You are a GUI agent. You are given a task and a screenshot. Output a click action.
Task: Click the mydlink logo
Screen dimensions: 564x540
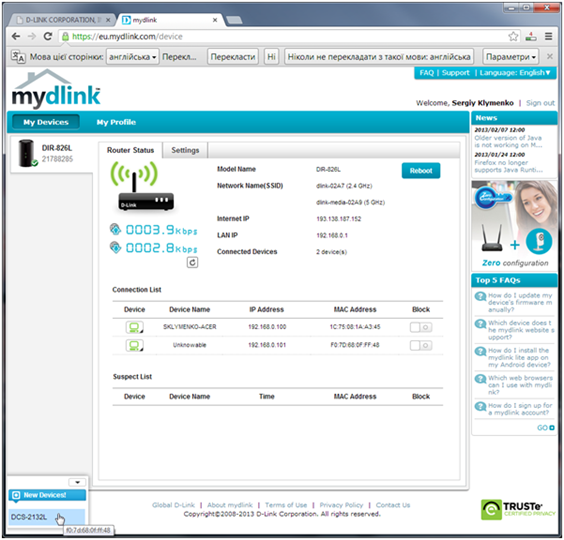click(x=56, y=89)
